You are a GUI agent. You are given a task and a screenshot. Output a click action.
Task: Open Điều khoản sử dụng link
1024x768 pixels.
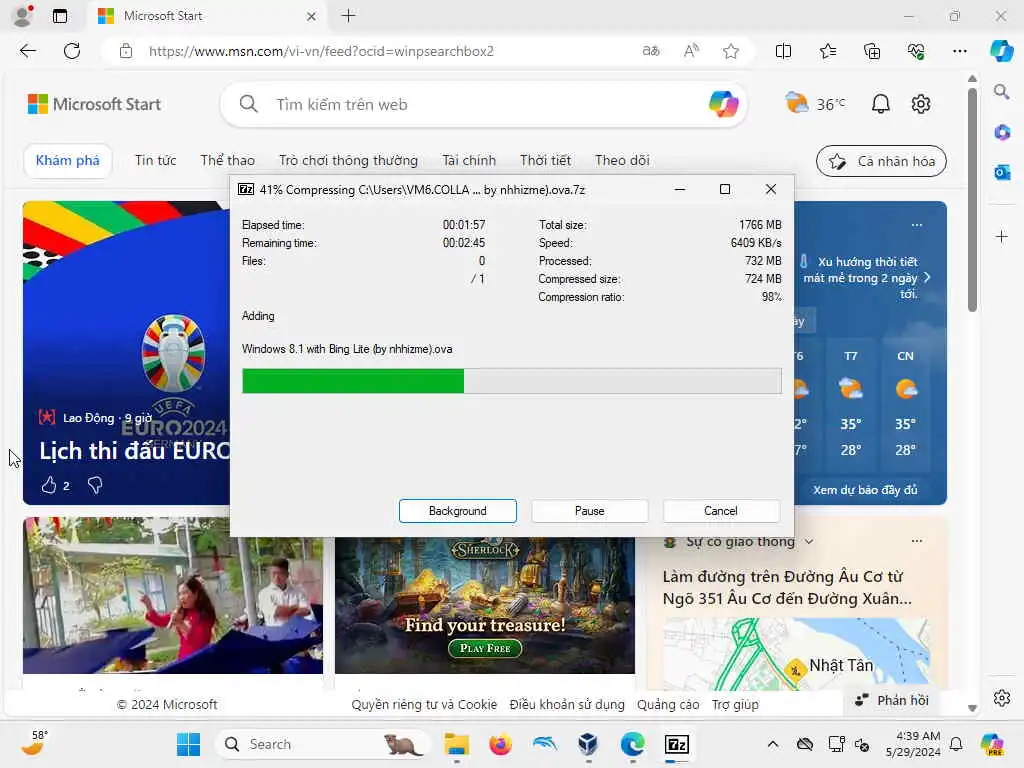pos(567,705)
